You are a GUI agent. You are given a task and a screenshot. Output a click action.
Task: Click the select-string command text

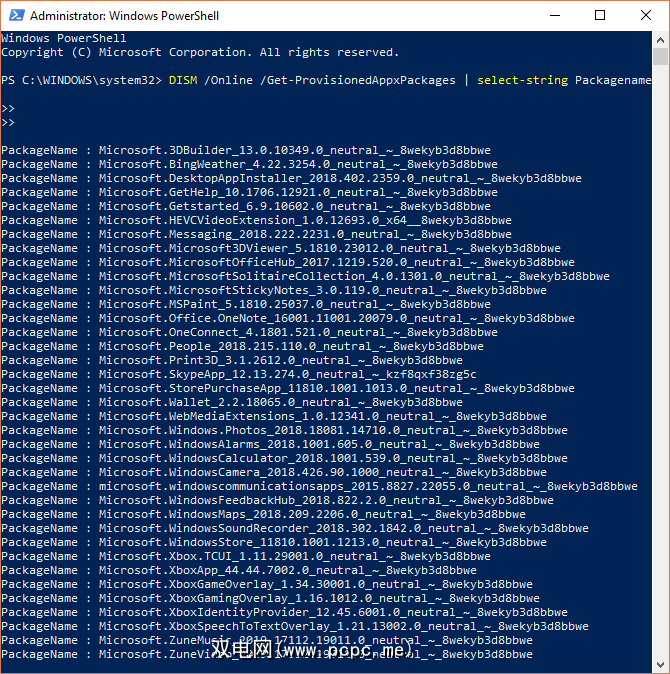(523, 80)
